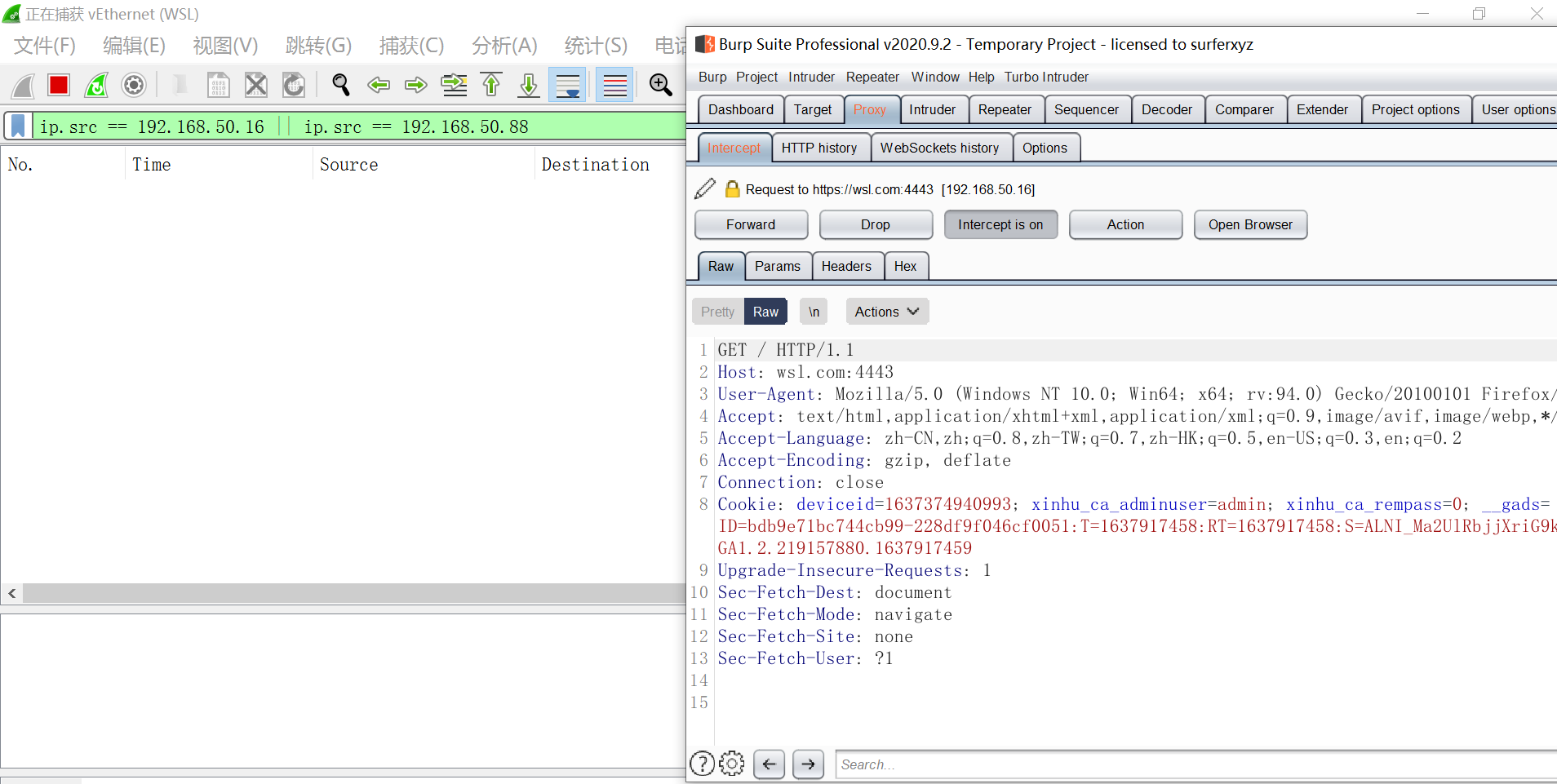Click pencil edit icon beside request target
Viewport: 1557px width, 784px height.
pos(705,188)
